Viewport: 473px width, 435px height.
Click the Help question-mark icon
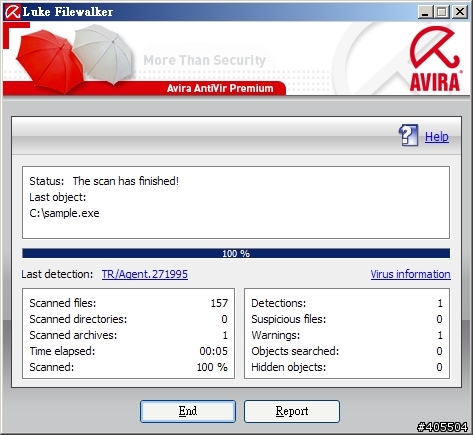[x=408, y=136]
